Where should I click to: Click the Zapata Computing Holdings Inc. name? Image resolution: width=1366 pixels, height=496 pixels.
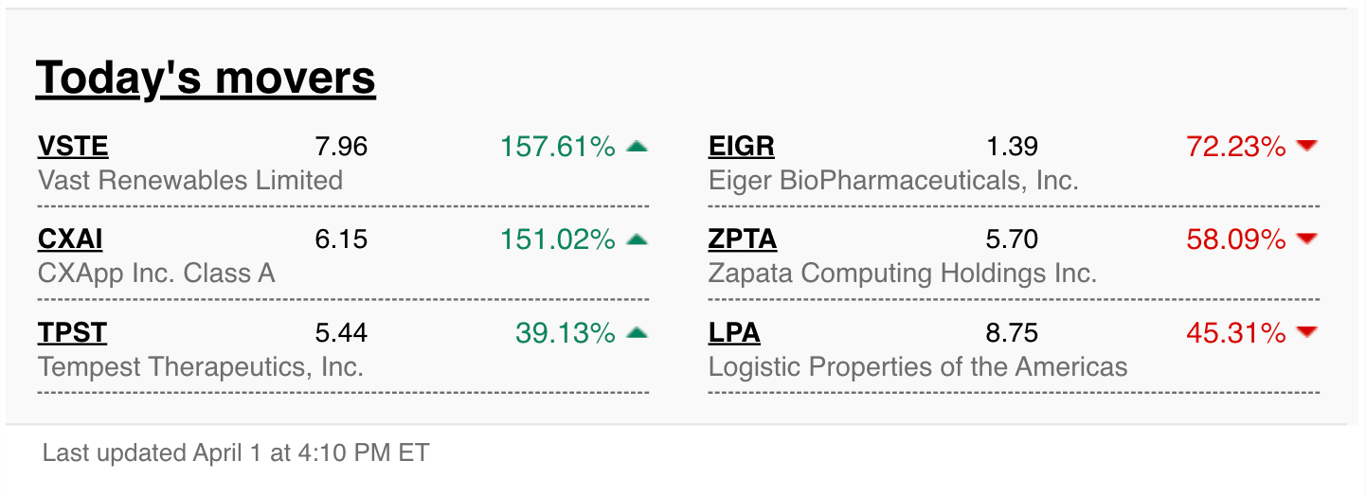[902, 273]
